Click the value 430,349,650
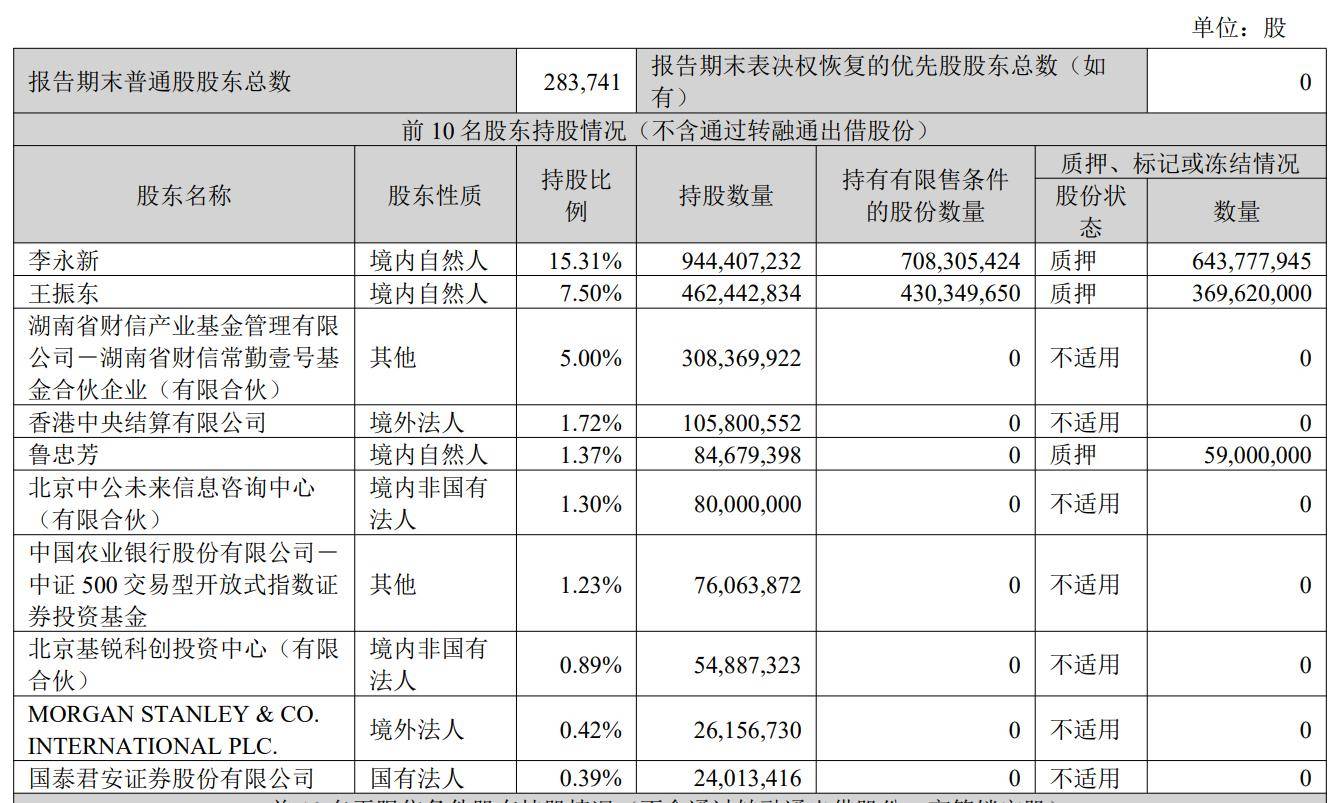 pos(959,293)
